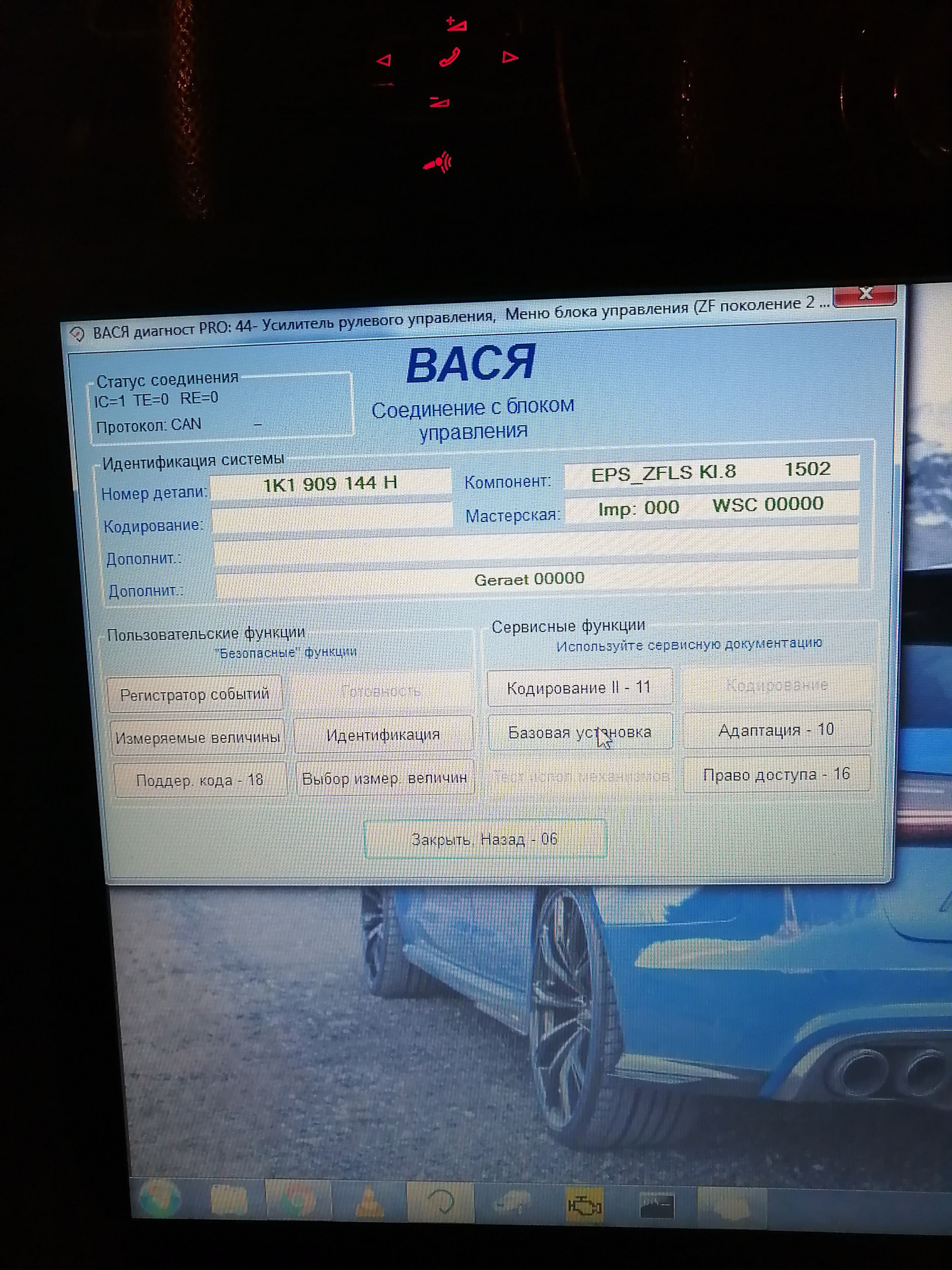Click the Номер детали field
This screenshot has height=1270, width=952.
click(330, 484)
